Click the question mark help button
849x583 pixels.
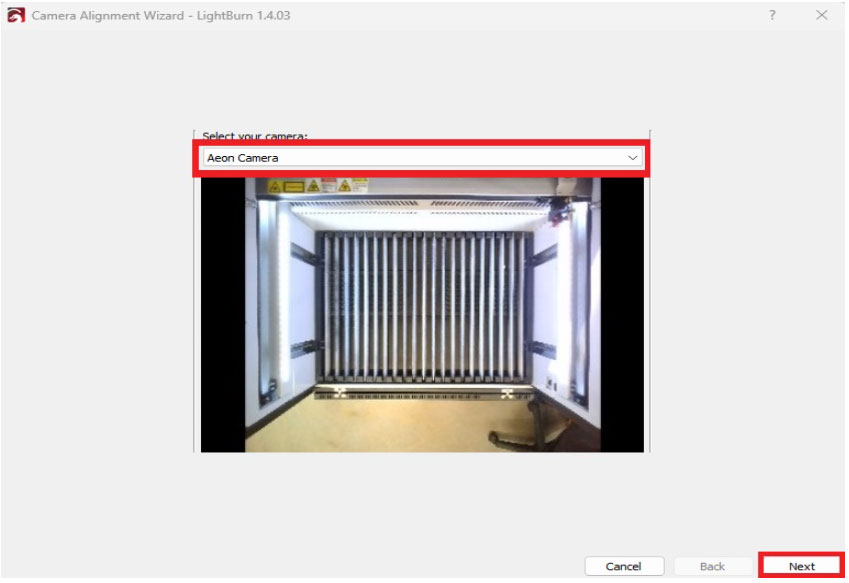(772, 15)
